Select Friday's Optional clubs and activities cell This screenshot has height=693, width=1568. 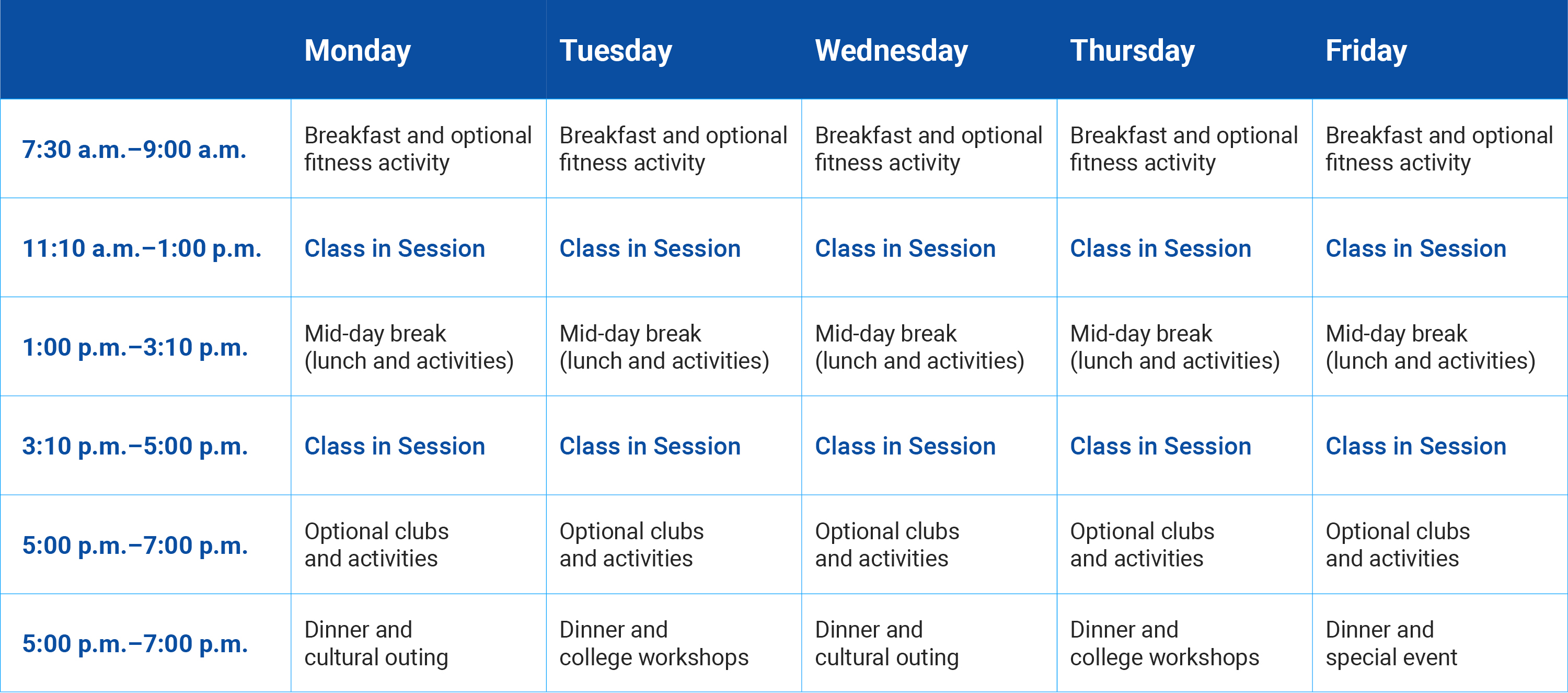1398,545
